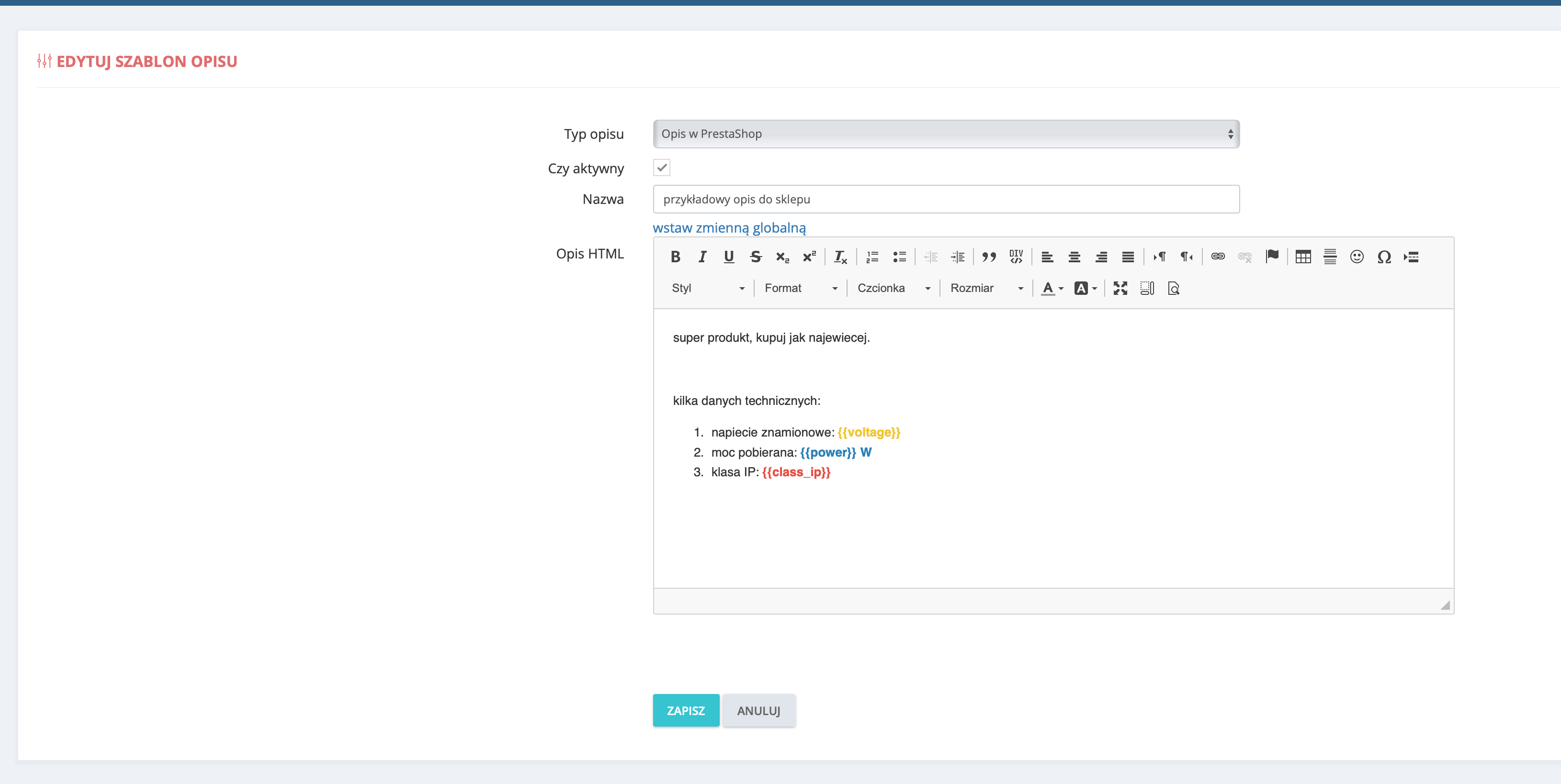The width and height of the screenshot is (1561, 784).
Task: Open the Typ opisu dropdown
Action: [946, 134]
